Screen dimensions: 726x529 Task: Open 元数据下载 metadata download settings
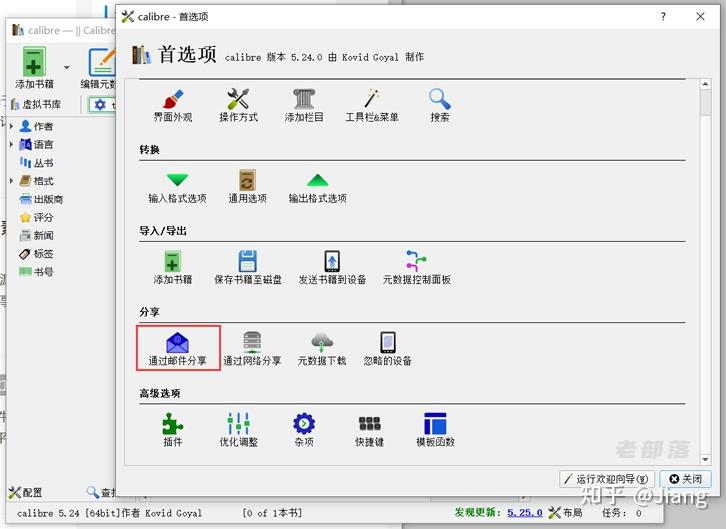[x=322, y=349]
